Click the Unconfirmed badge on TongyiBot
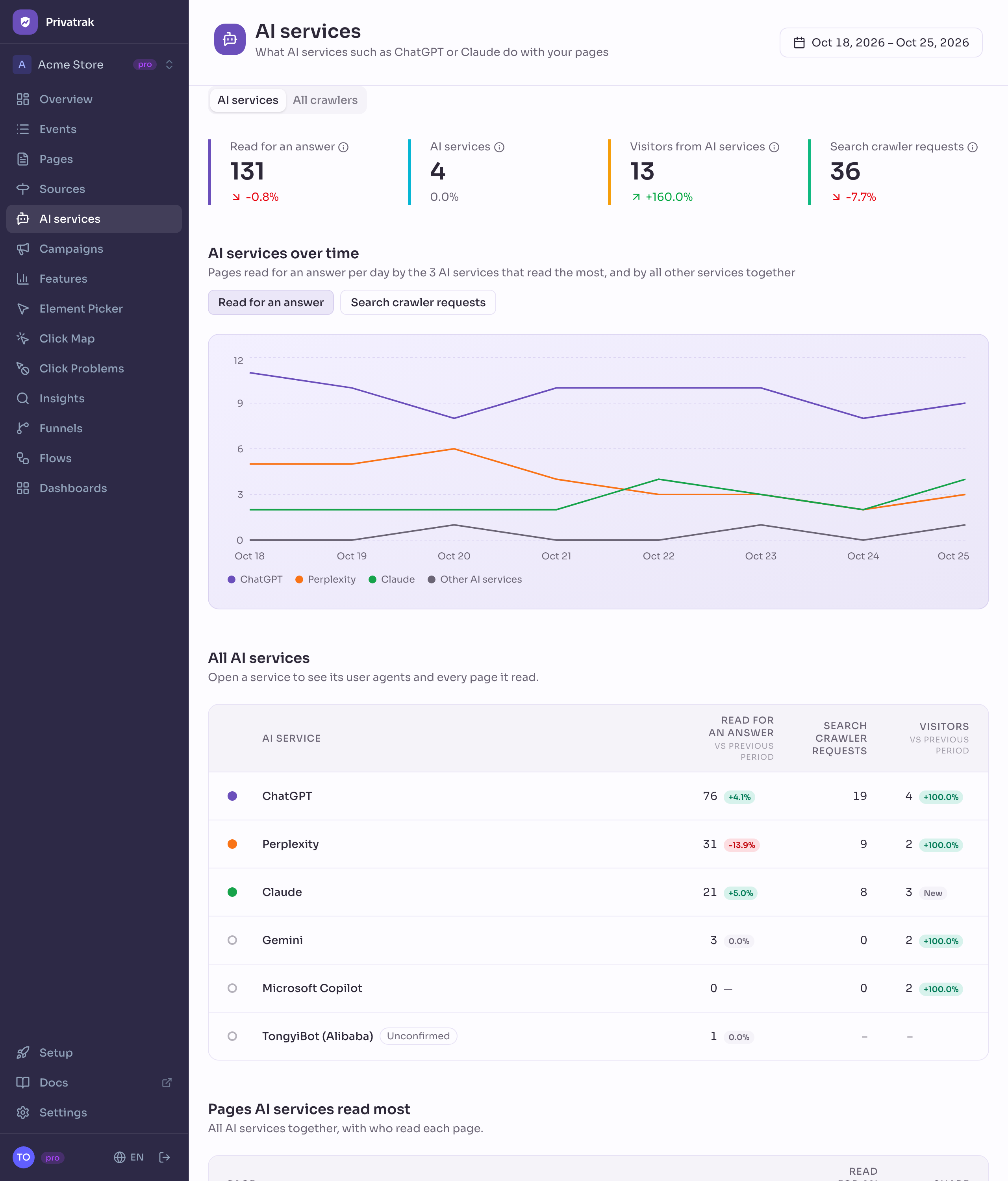Screen dimensions: 1008x1181 coord(419,1036)
